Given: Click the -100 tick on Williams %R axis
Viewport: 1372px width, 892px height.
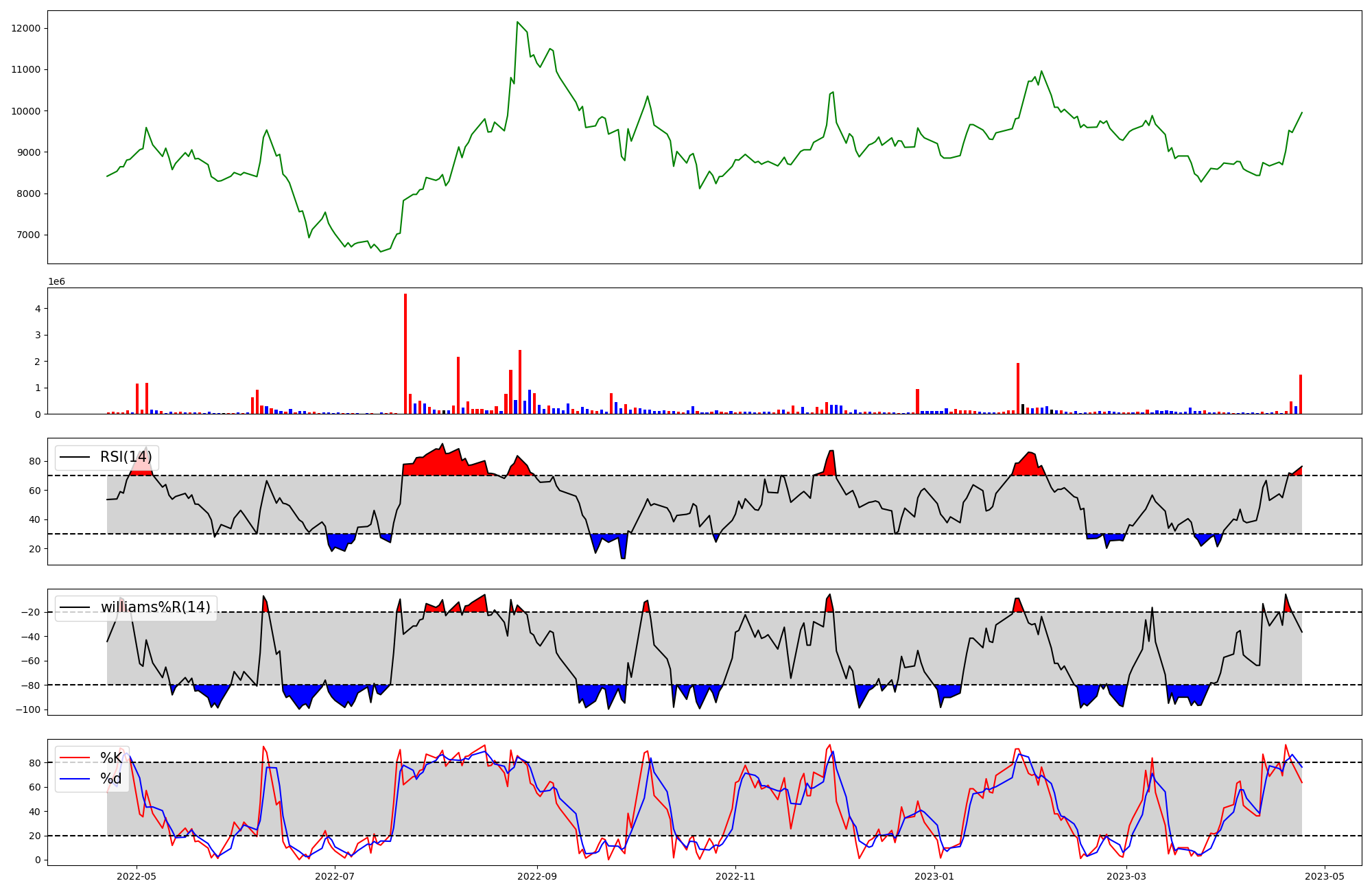Looking at the screenshot, I should tap(27, 709).
